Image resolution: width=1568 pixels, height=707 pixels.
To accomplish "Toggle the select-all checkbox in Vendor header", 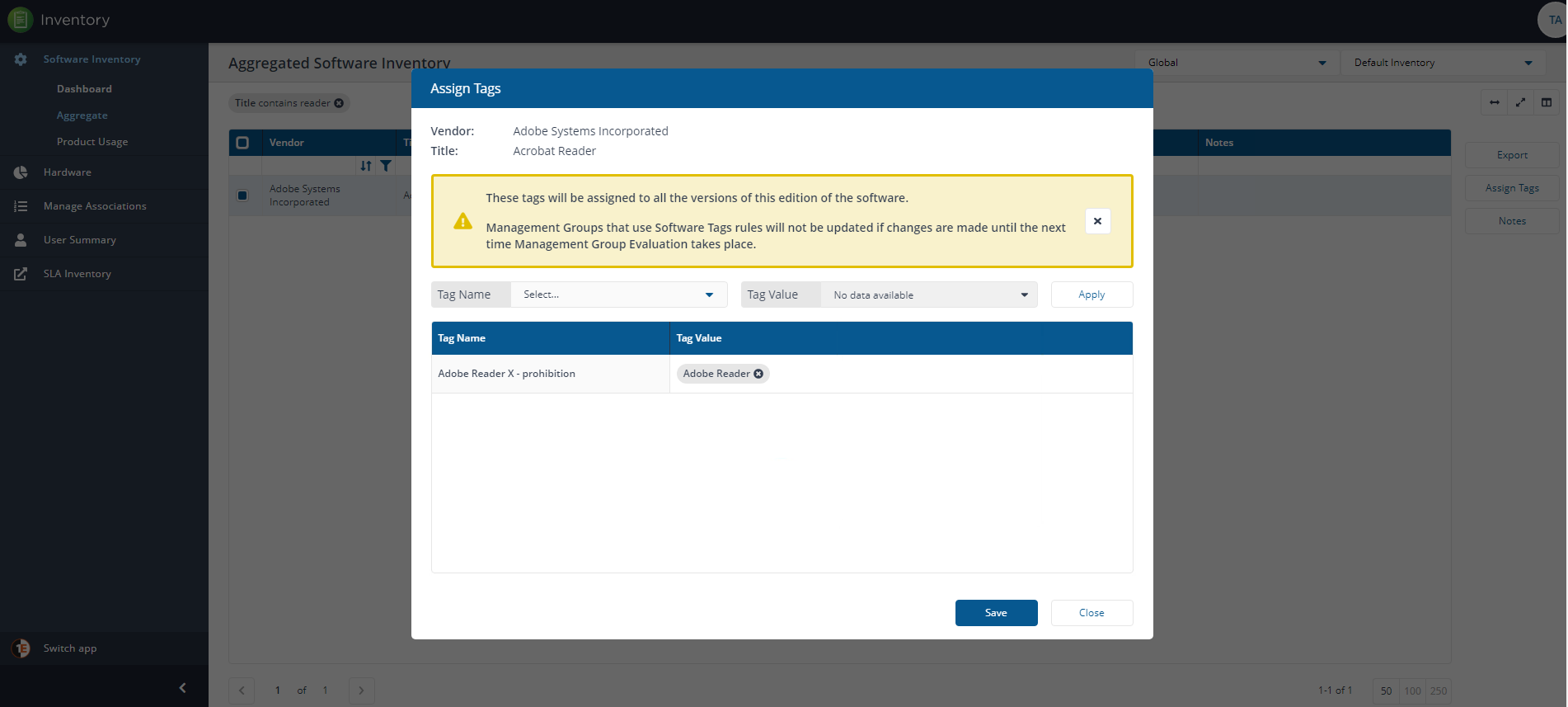I will (242, 143).
